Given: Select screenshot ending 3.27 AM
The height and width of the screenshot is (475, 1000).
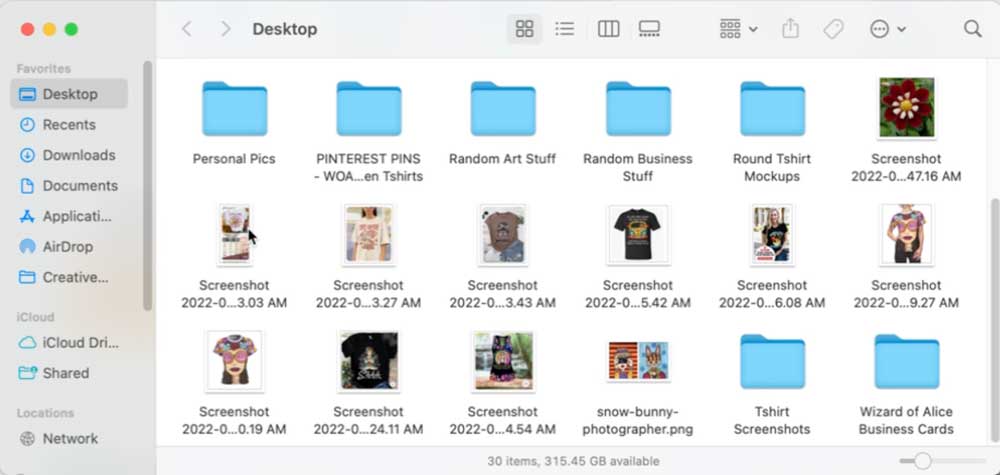Looking at the screenshot, I should (369, 234).
